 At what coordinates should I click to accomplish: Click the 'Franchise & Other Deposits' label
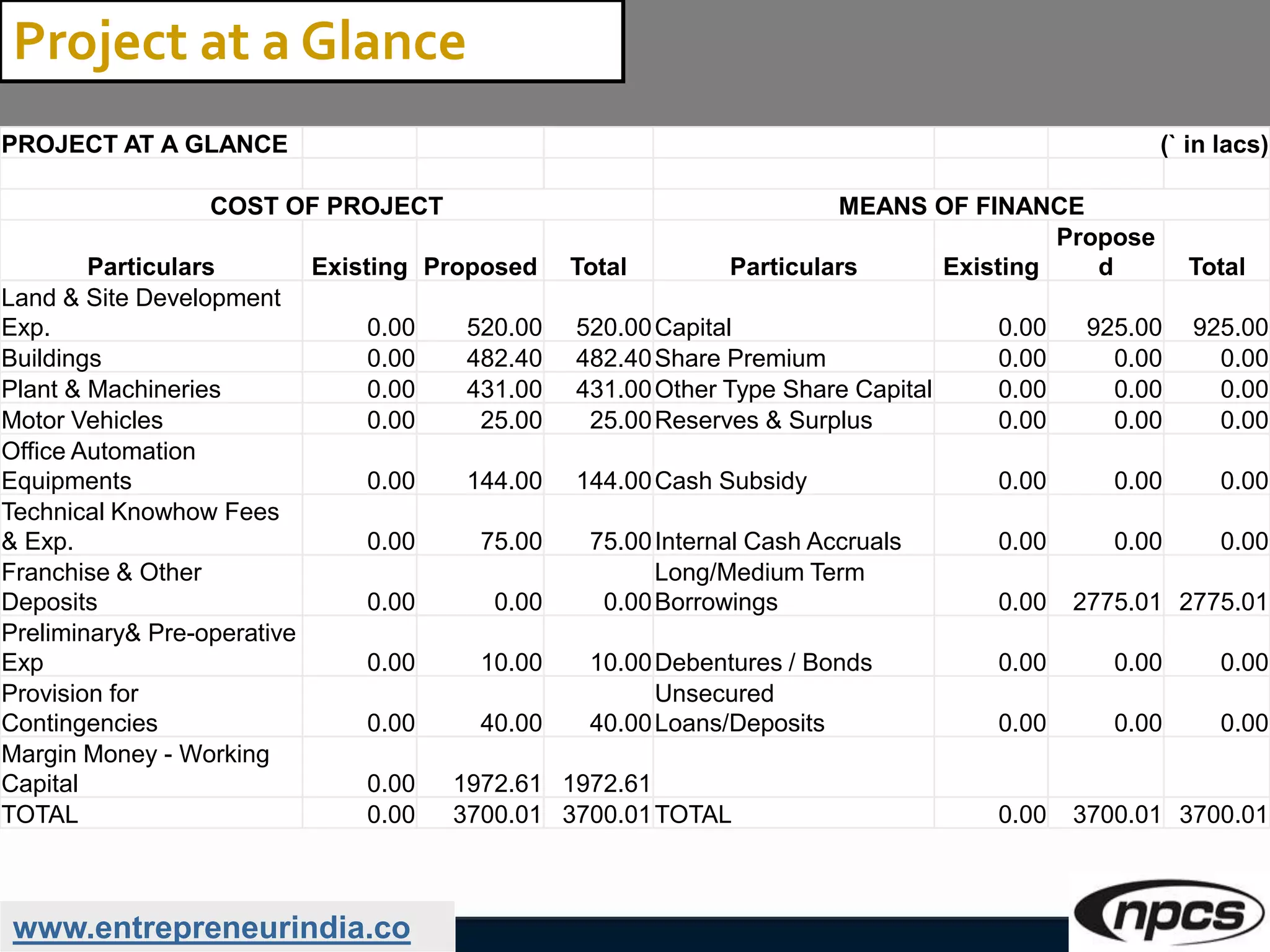pyautogui.click(x=102, y=587)
